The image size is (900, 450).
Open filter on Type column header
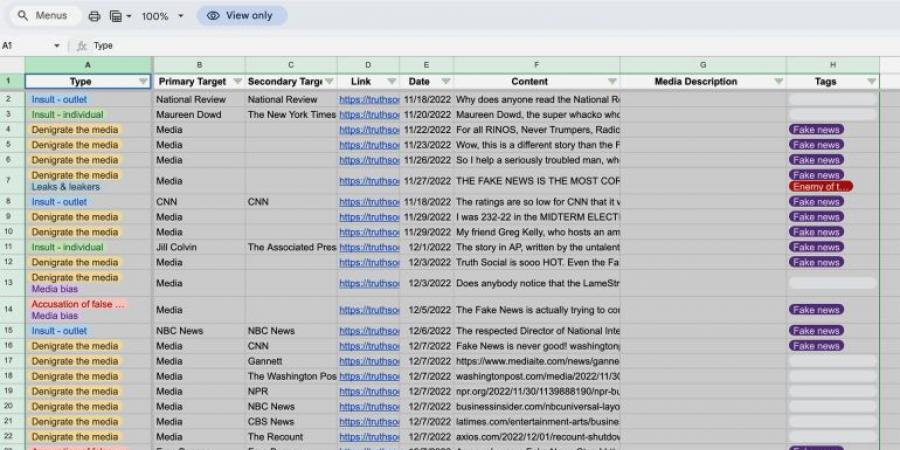click(x=143, y=82)
